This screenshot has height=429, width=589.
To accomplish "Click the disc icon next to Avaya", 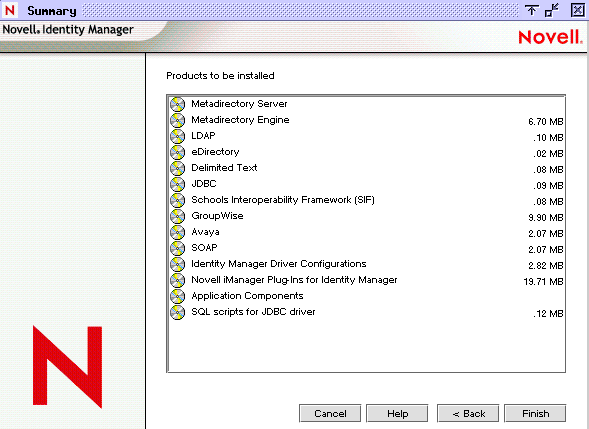I will (x=178, y=233).
